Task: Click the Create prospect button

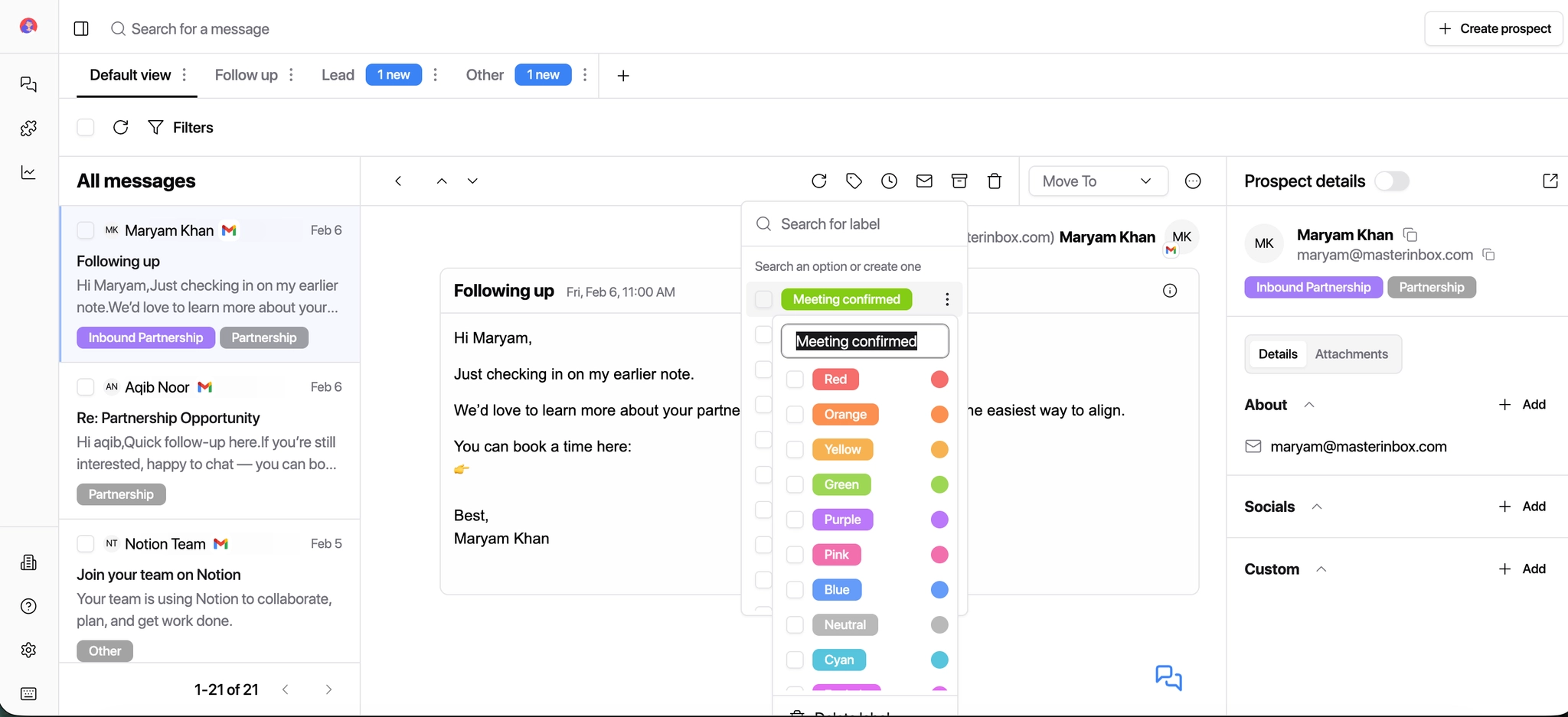Action: point(1494,28)
